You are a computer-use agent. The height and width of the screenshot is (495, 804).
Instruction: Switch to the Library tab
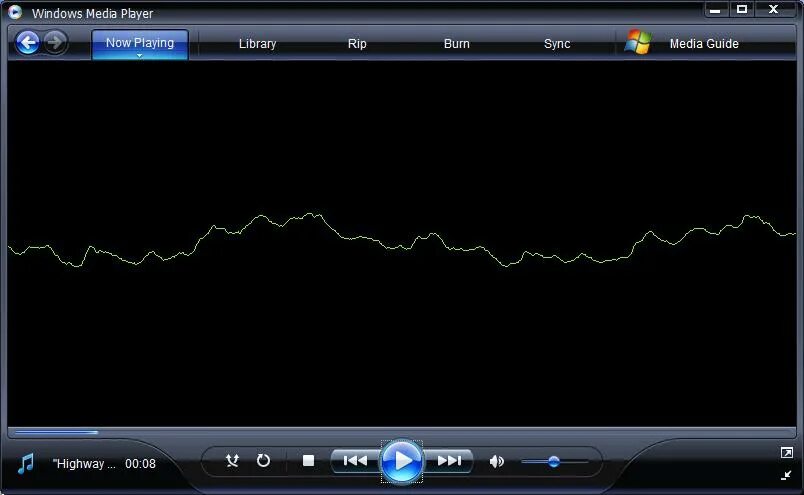click(x=257, y=44)
